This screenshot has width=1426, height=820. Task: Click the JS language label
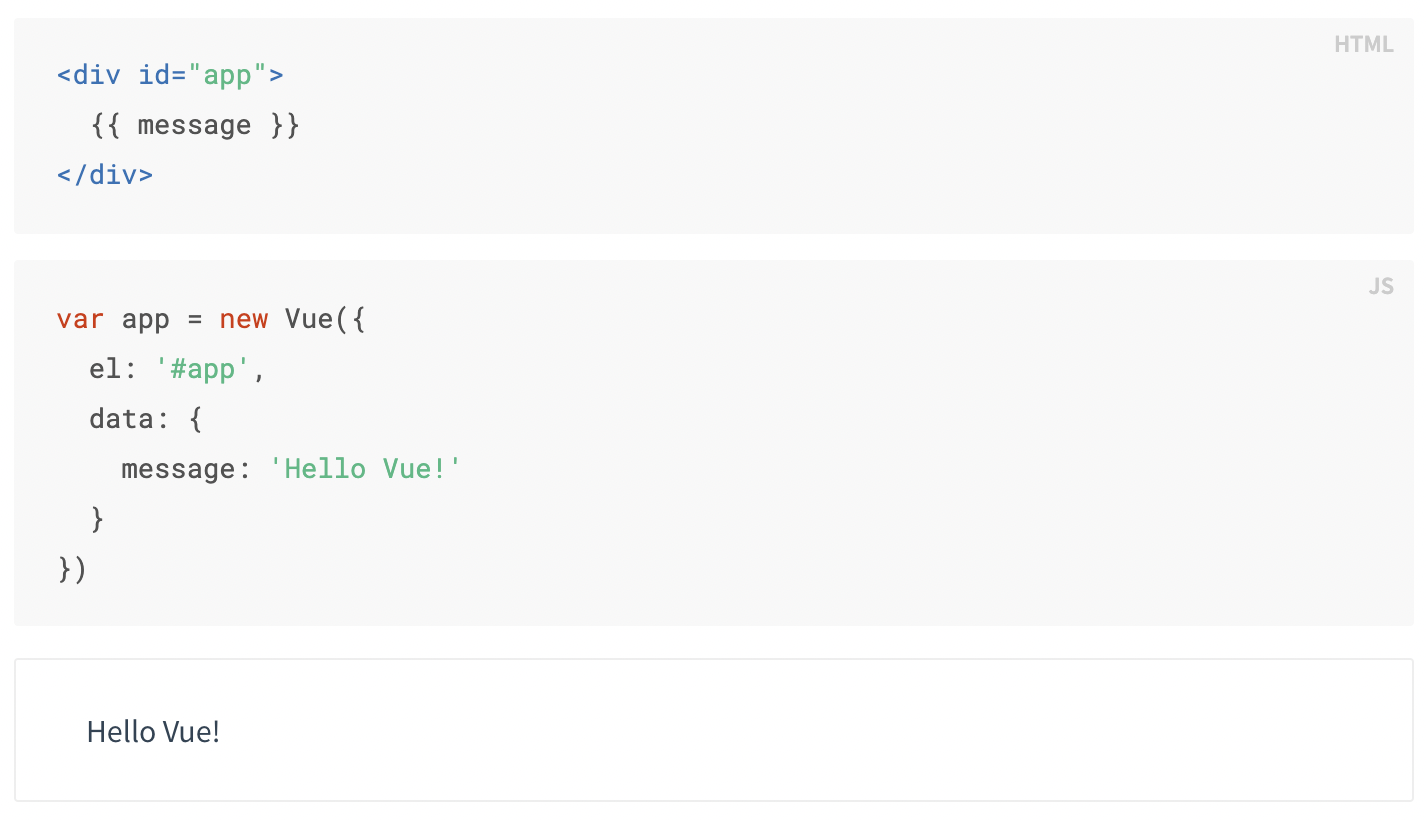pos(1380,287)
